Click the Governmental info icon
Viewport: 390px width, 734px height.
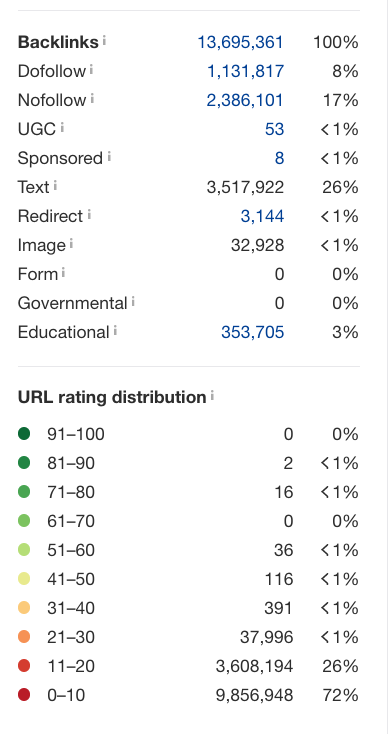coord(133,301)
